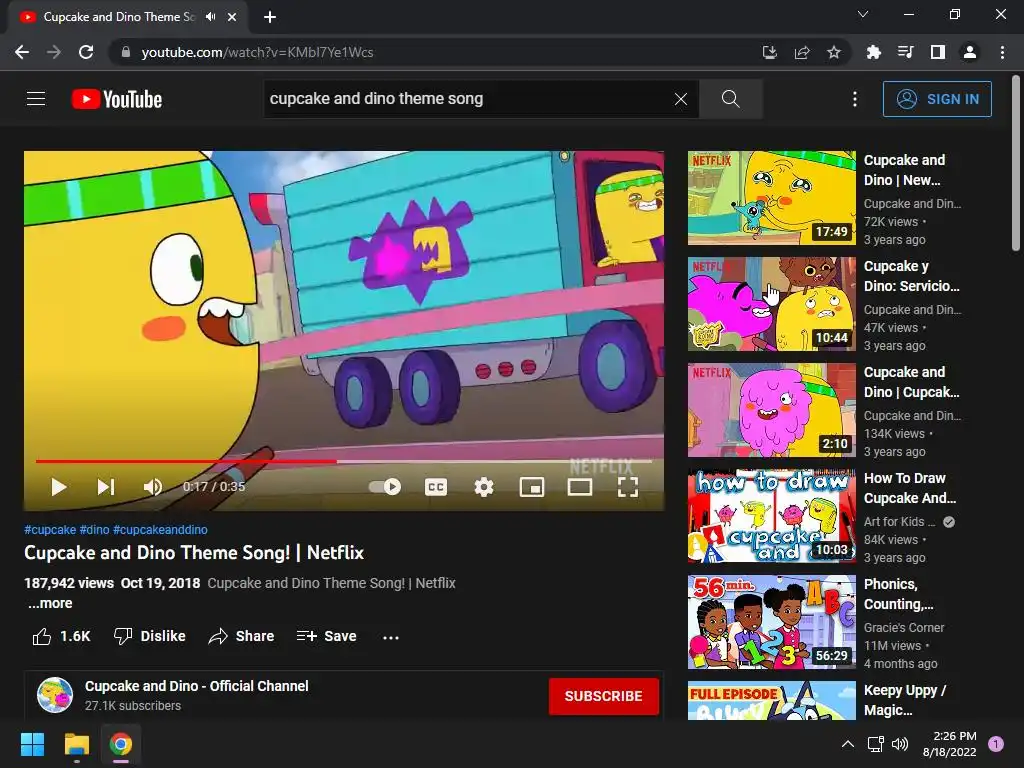Open File Explorer from the taskbar

pos(76,744)
